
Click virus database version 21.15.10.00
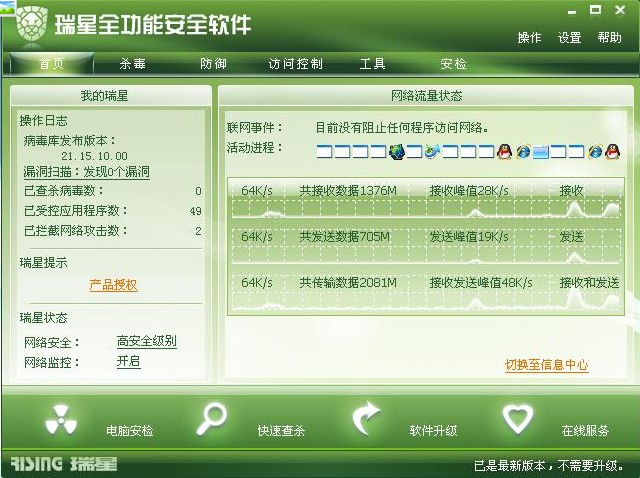[x=94, y=156]
